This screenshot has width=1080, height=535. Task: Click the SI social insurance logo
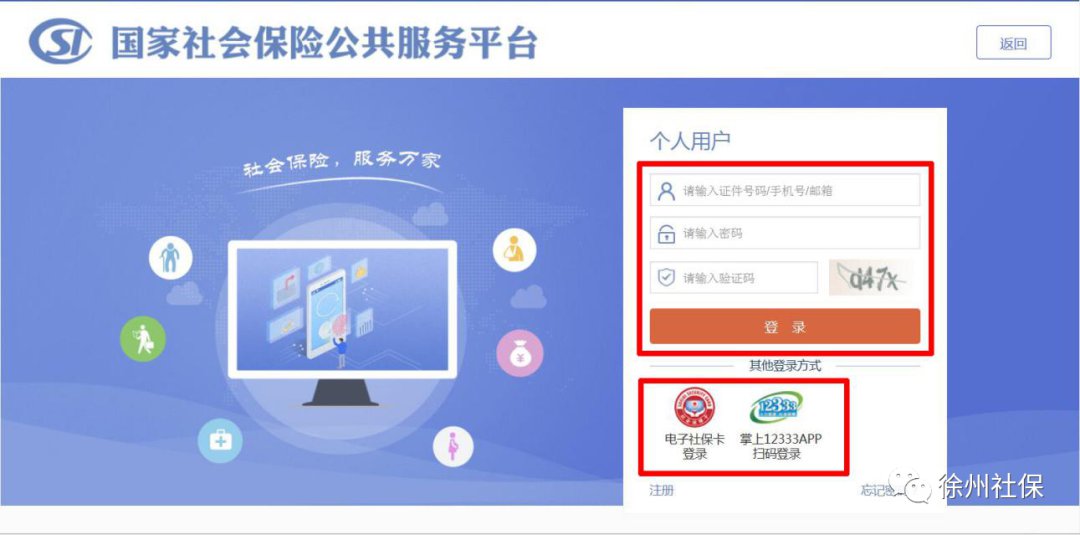click(60, 41)
